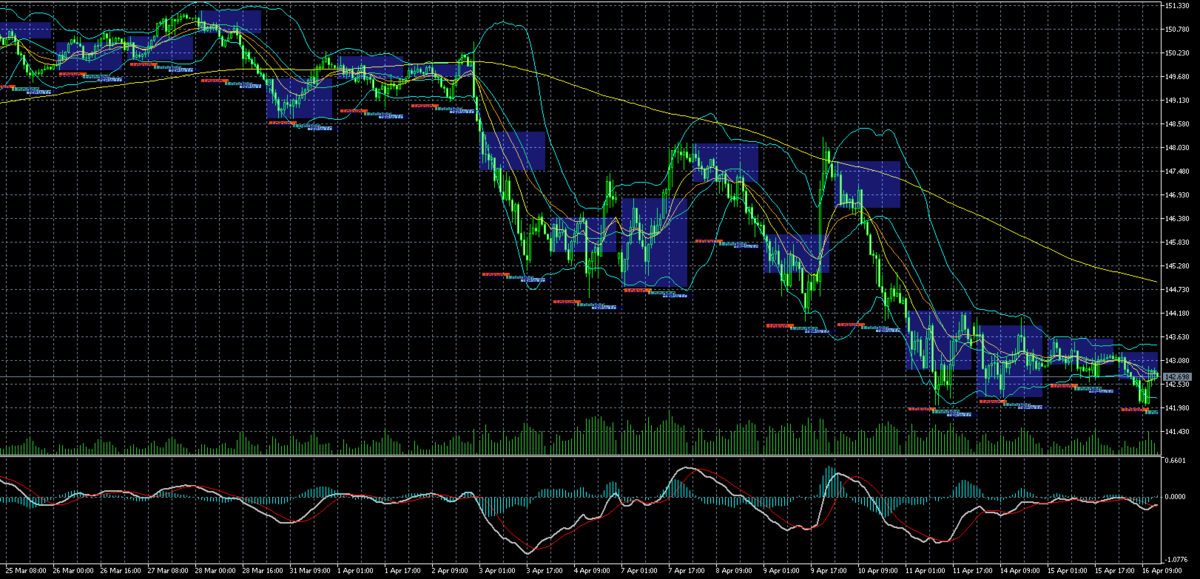Viewport: 1200px width, 579px height.
Task: Select the 0.6601 oscillator scale value
Action: (x=1176, y=461)
